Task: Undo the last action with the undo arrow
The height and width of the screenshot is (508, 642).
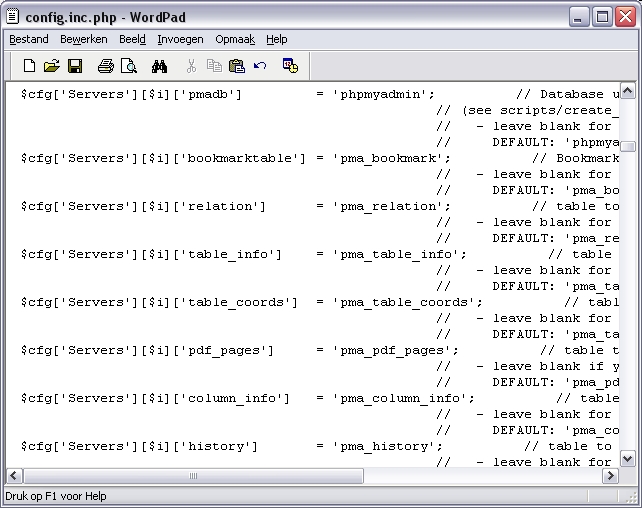Action: coord(260,66)
